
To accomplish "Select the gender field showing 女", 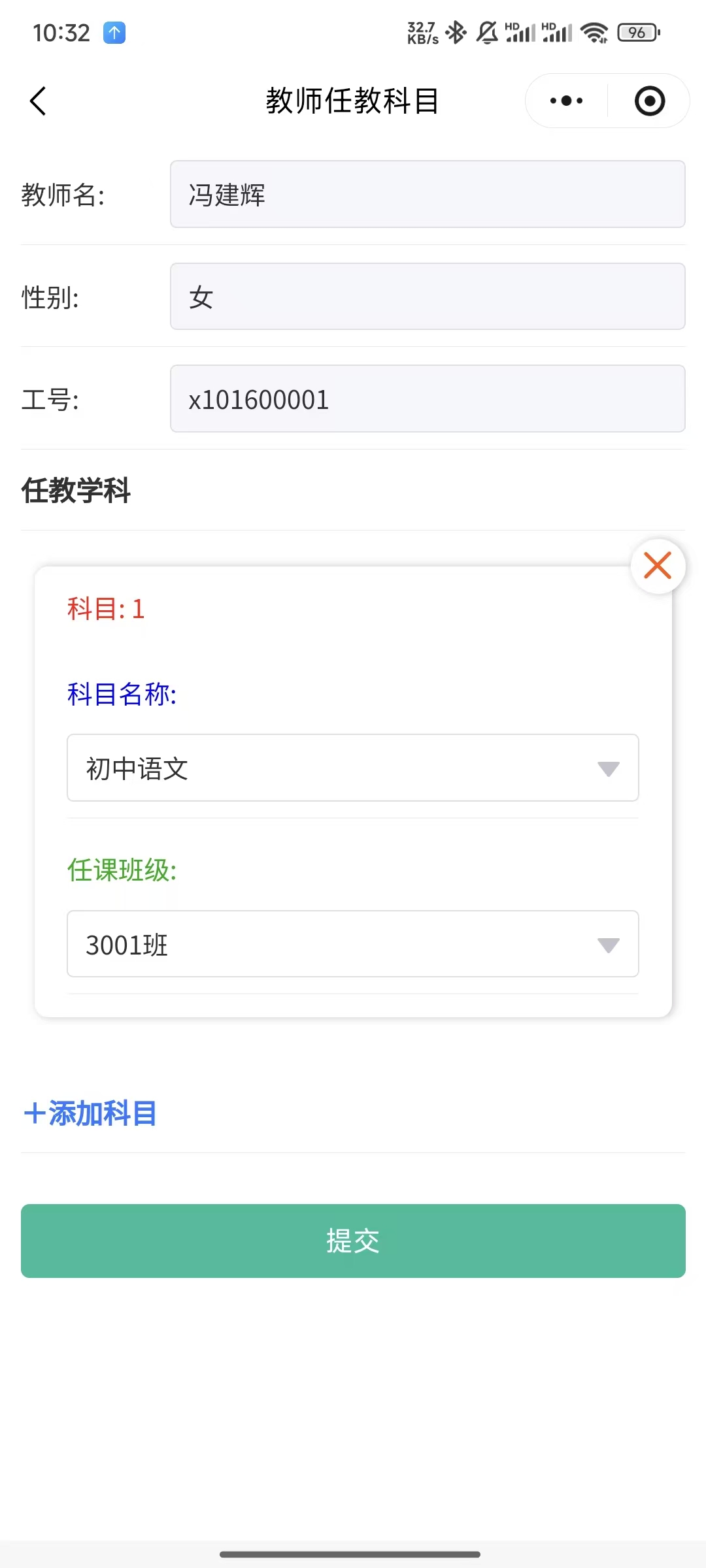I will (428, 297).
